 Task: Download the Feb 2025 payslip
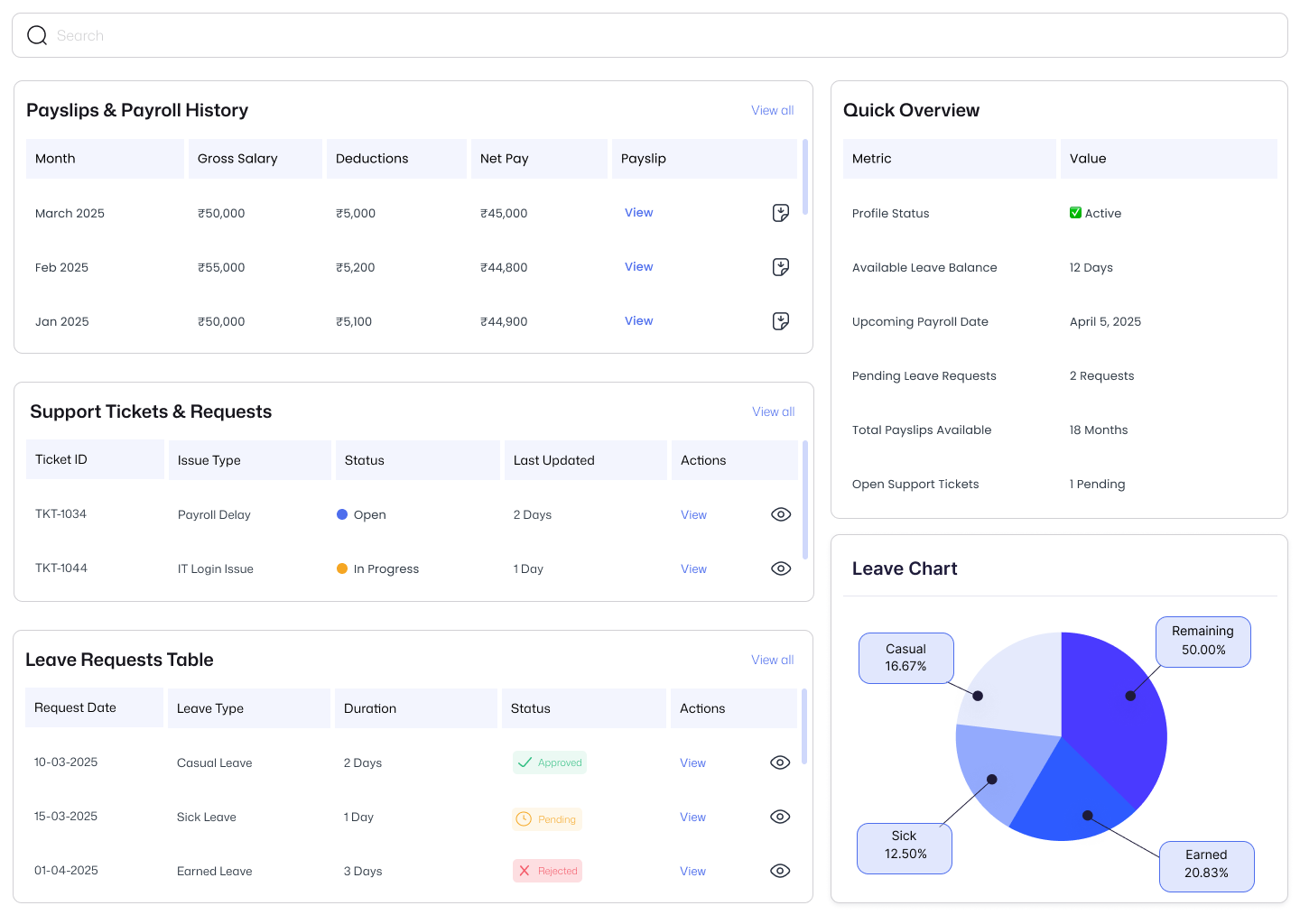click(x=781, y=267)
